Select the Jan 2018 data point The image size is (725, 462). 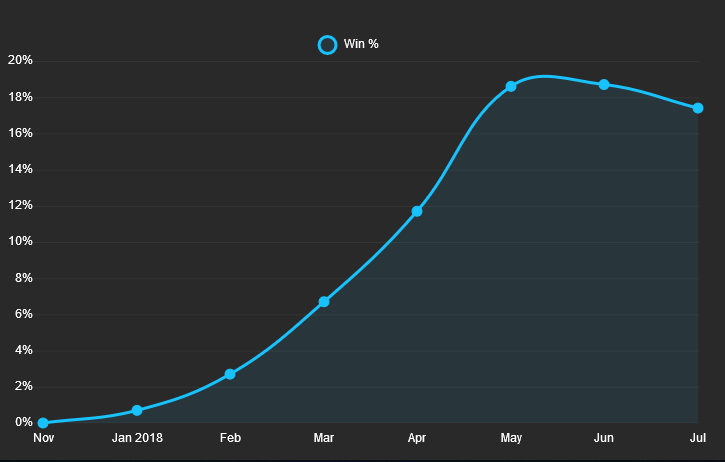(137, 410)
